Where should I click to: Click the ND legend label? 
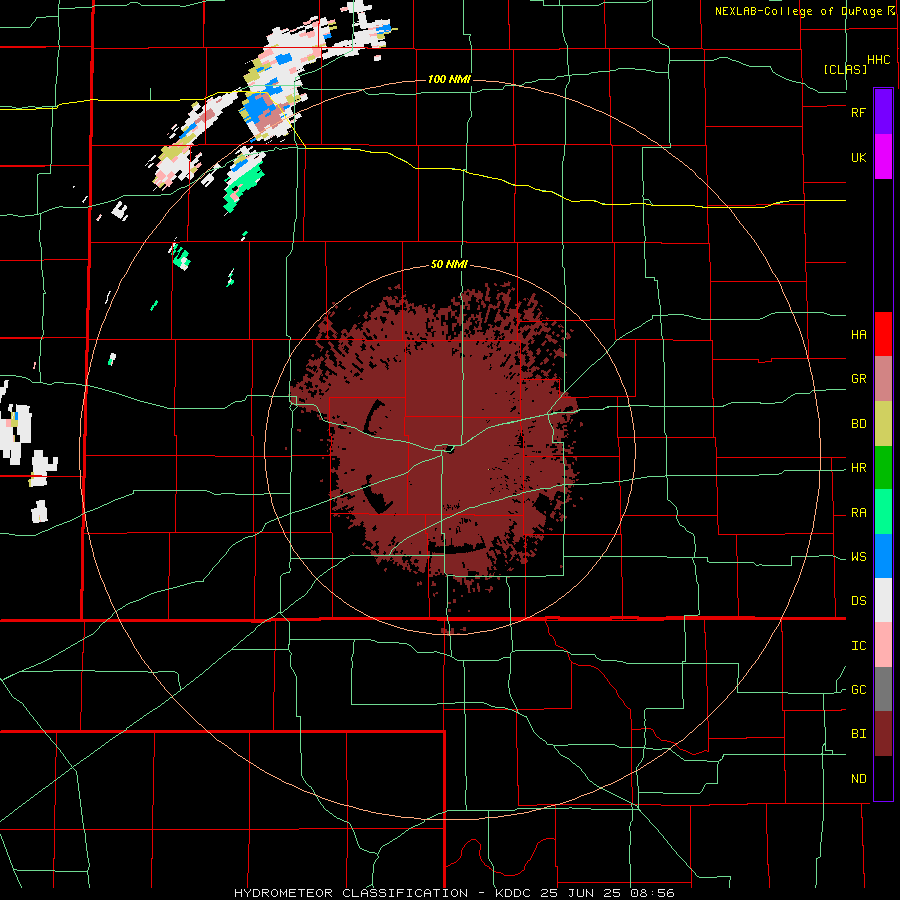tap(858, 779)
